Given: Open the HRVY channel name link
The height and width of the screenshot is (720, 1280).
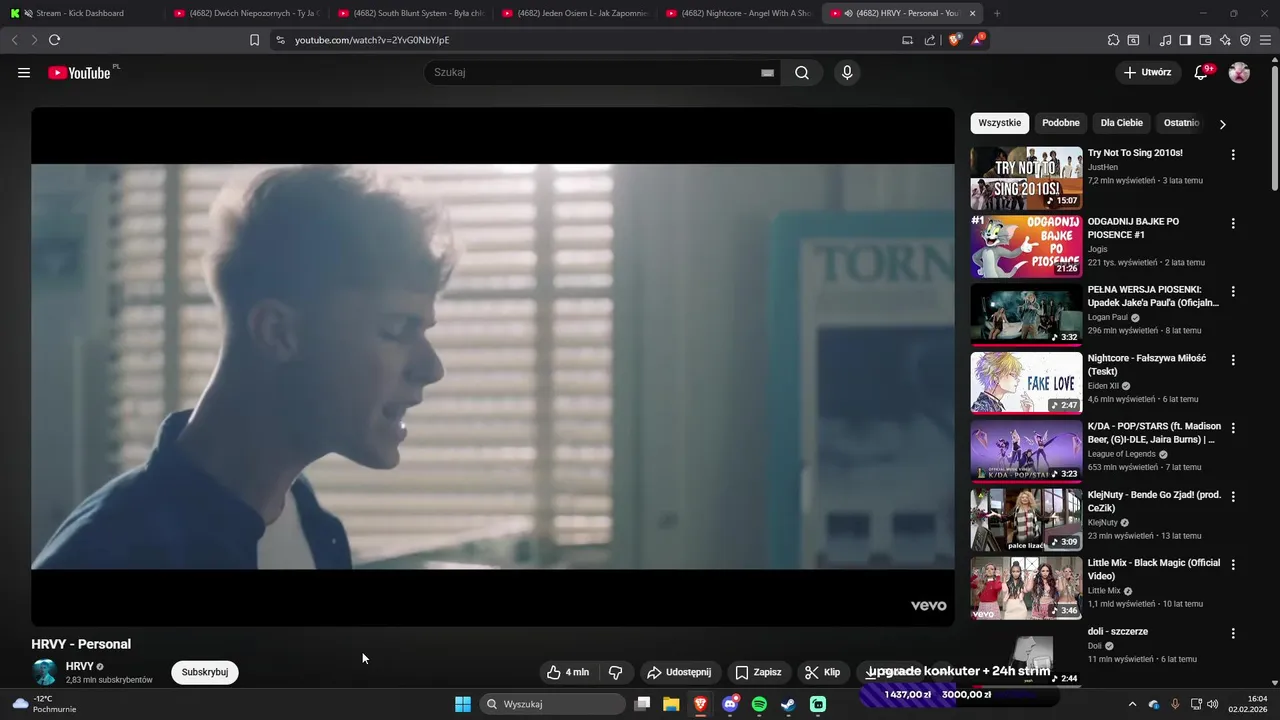Looking at the screenshot, I should pyautogui.click(x=79, y=666).
